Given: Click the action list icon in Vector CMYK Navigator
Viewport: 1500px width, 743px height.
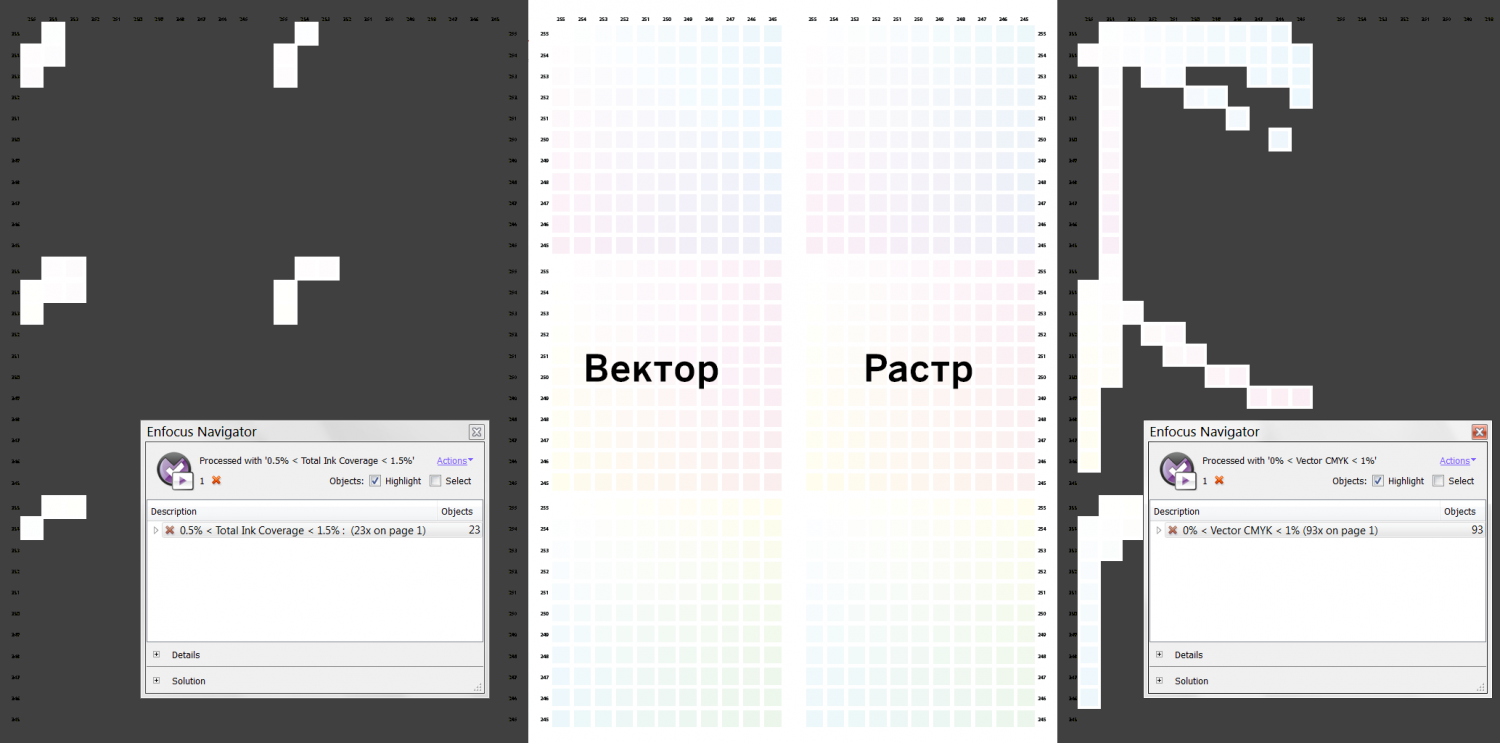Looking at the screenshot, I should coord(1178,469).
